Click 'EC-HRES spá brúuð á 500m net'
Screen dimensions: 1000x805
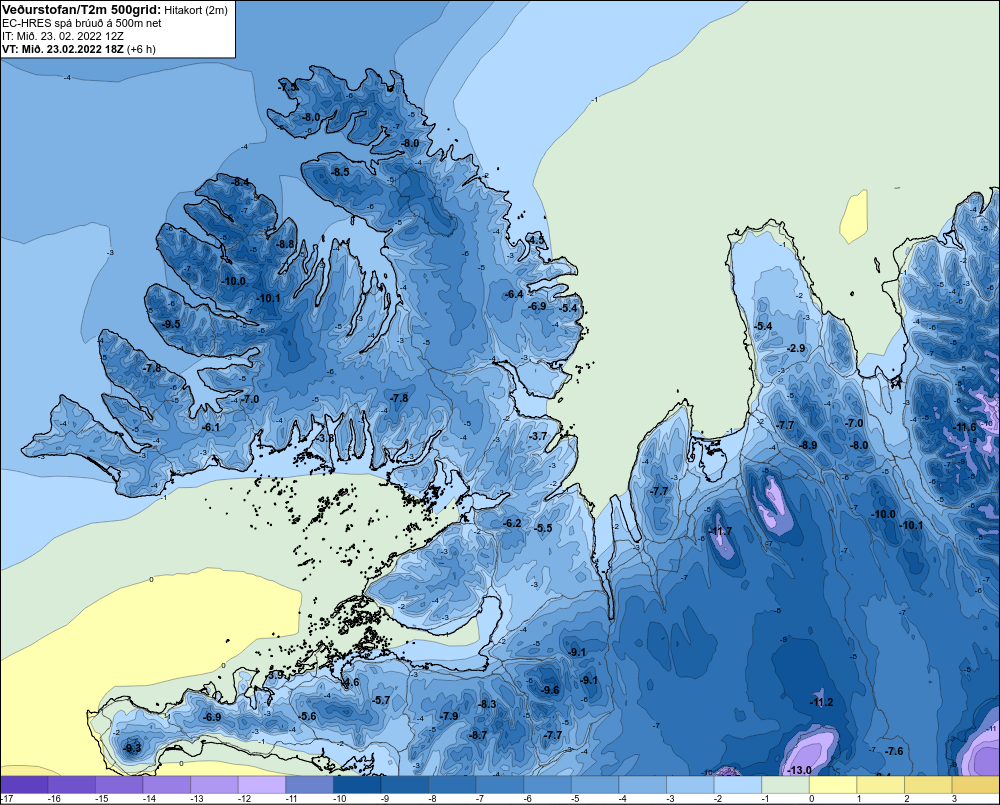[82, 23]
